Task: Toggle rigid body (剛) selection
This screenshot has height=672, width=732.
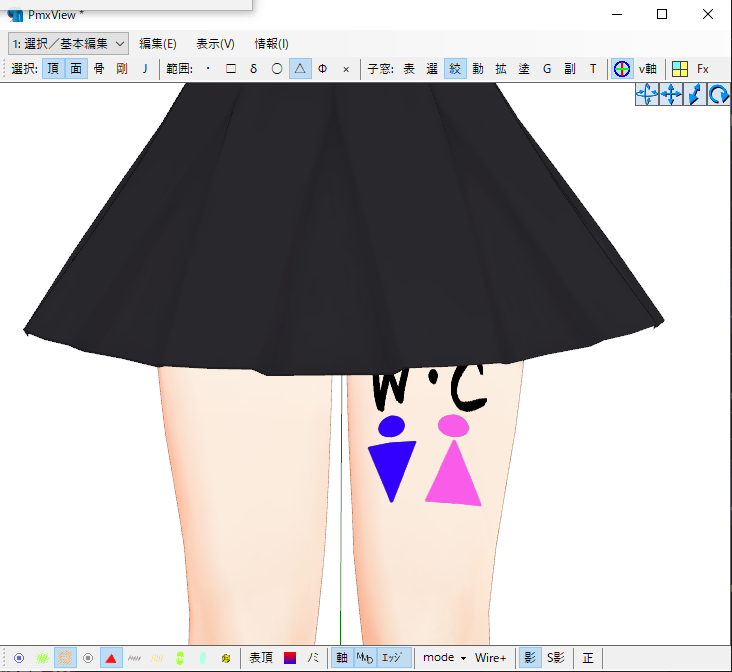Action: (x=122, y=69)
